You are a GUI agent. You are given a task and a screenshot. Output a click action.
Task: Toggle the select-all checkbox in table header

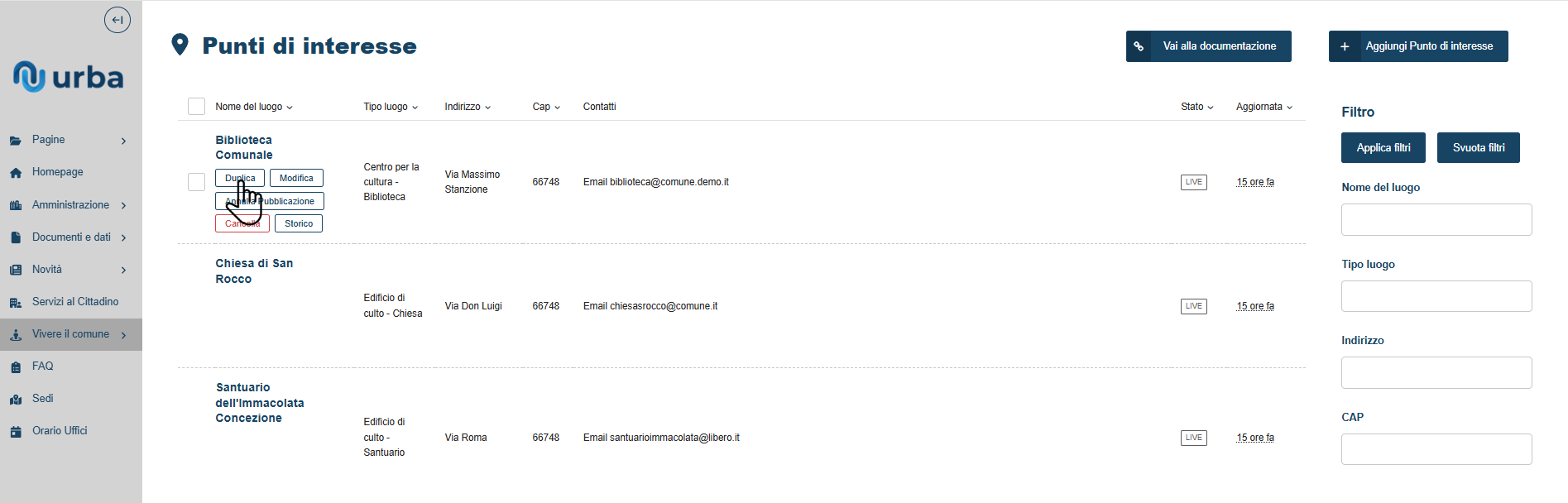[196, 107]
